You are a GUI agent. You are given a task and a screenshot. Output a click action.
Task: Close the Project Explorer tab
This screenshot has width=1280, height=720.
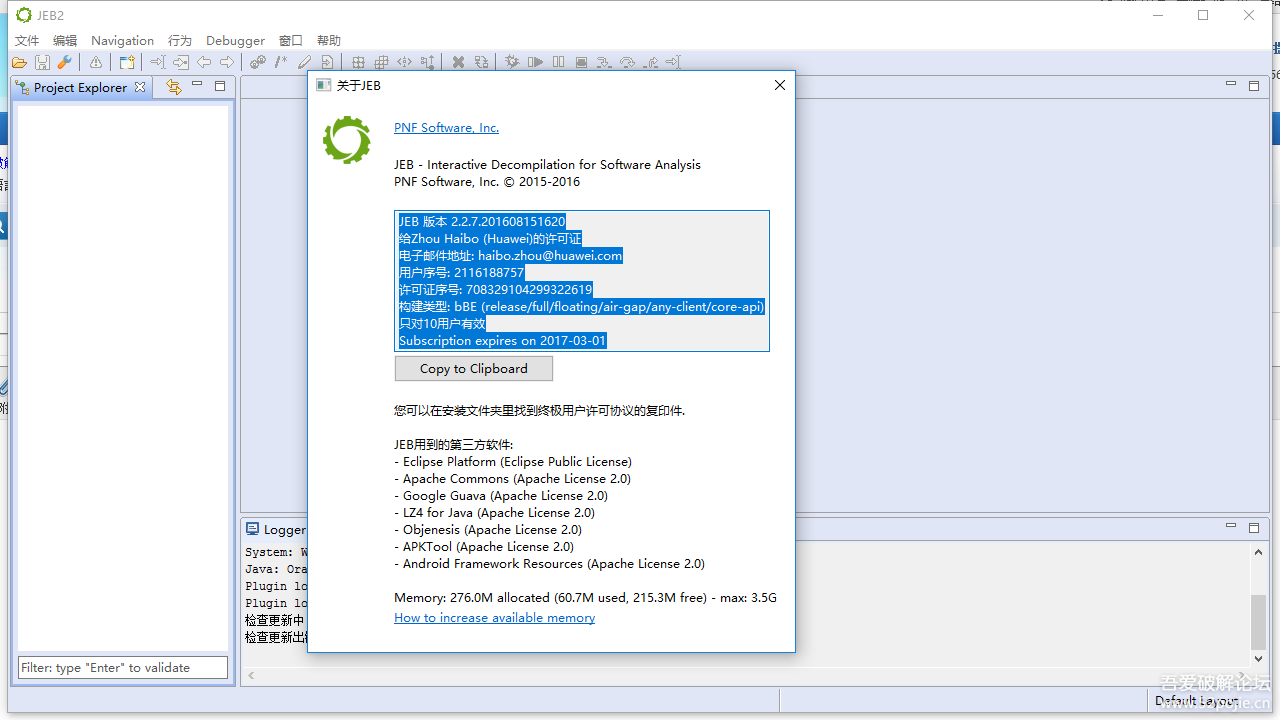tap(140, 87)
